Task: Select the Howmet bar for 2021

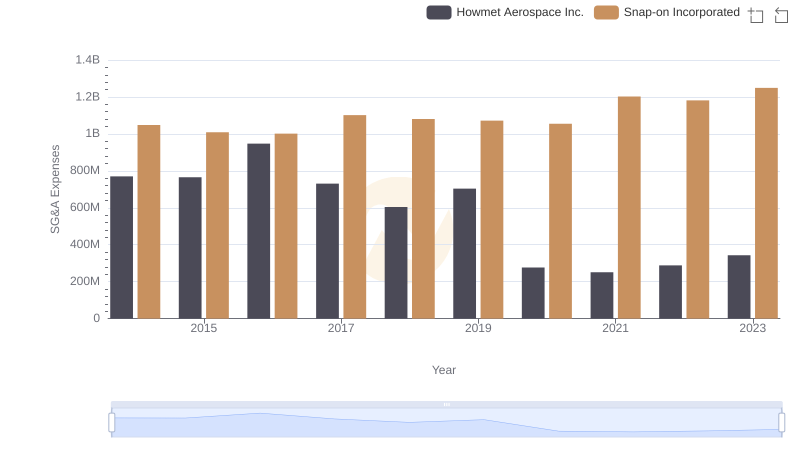Action: coord(602,295)
